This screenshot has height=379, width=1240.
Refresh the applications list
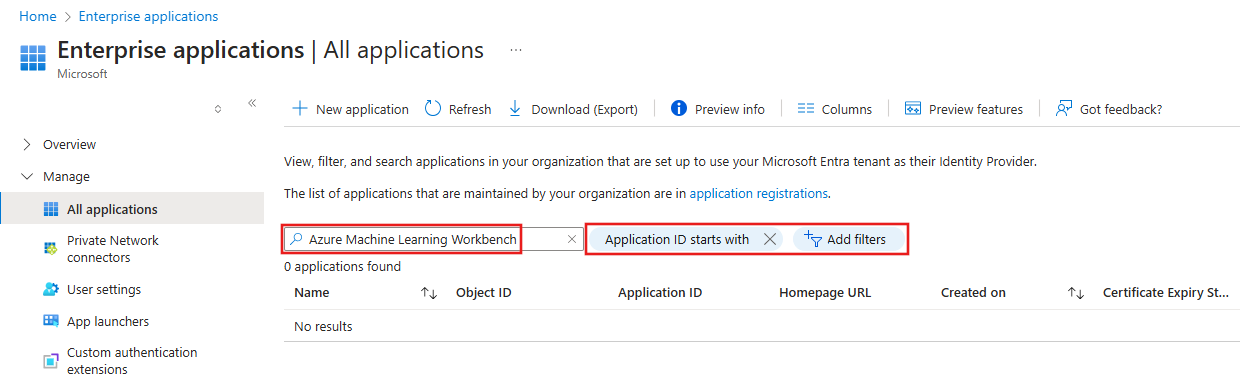click(458, 109)
